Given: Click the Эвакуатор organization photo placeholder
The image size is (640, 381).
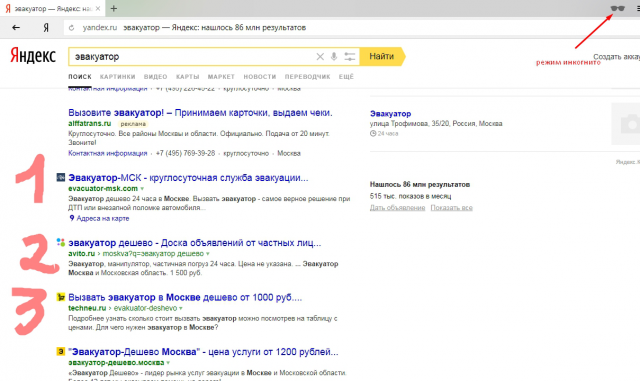Looking at the screenshot, I should pyautogui.click(x=625, y=124).
